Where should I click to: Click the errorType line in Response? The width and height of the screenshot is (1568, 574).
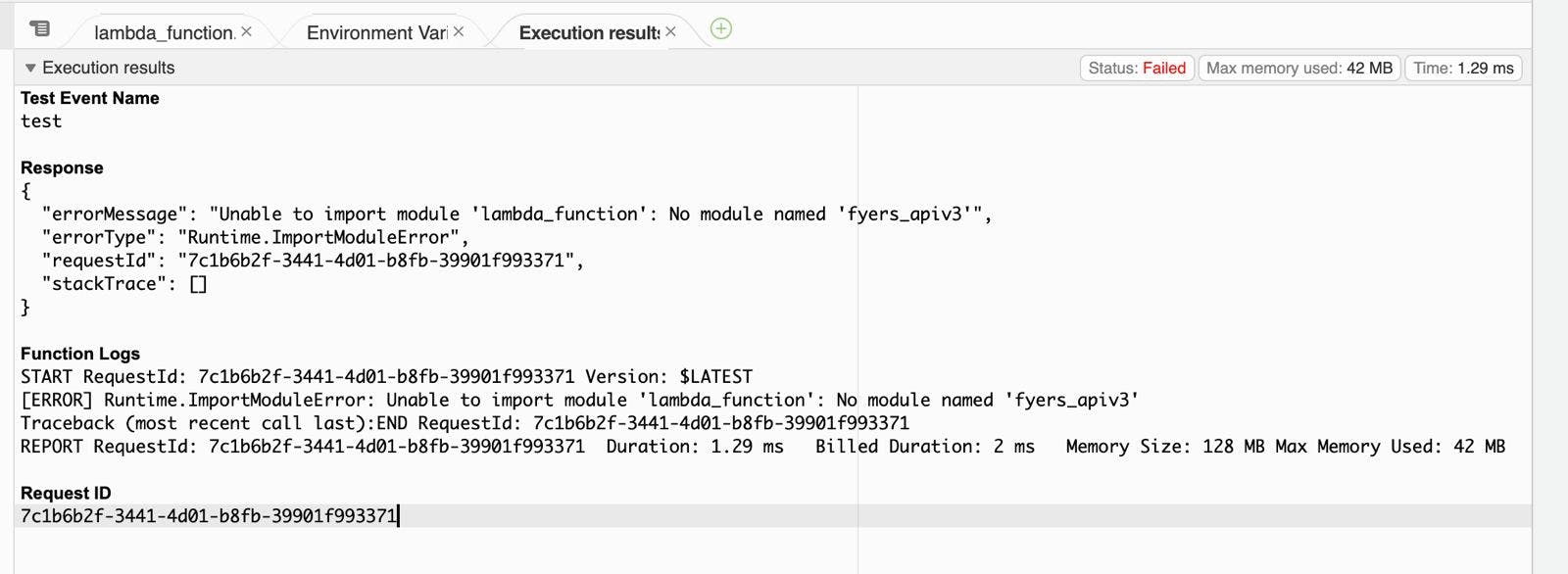coord(255,238)
